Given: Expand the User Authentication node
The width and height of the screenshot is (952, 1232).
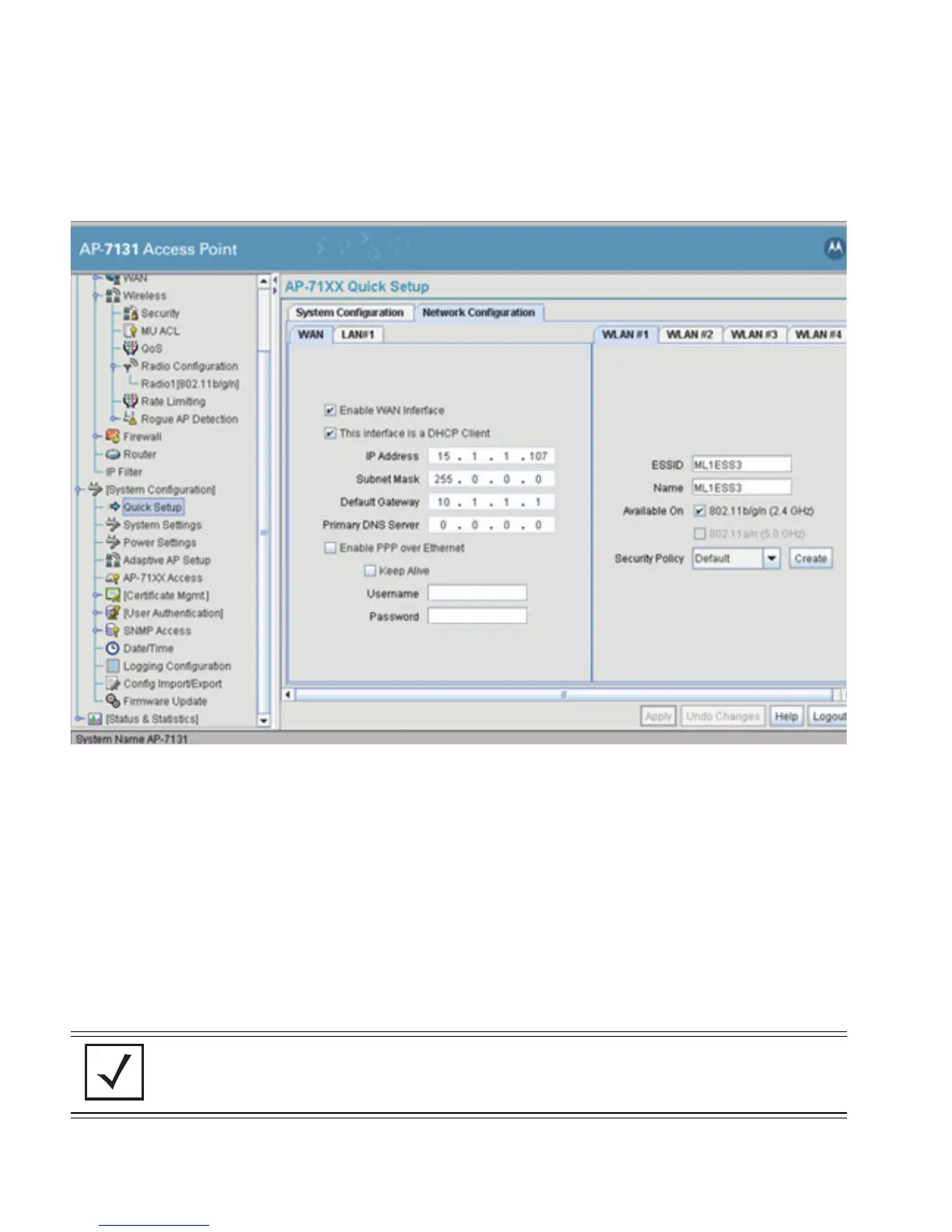Looking at the screenshot, I should 96,613.
